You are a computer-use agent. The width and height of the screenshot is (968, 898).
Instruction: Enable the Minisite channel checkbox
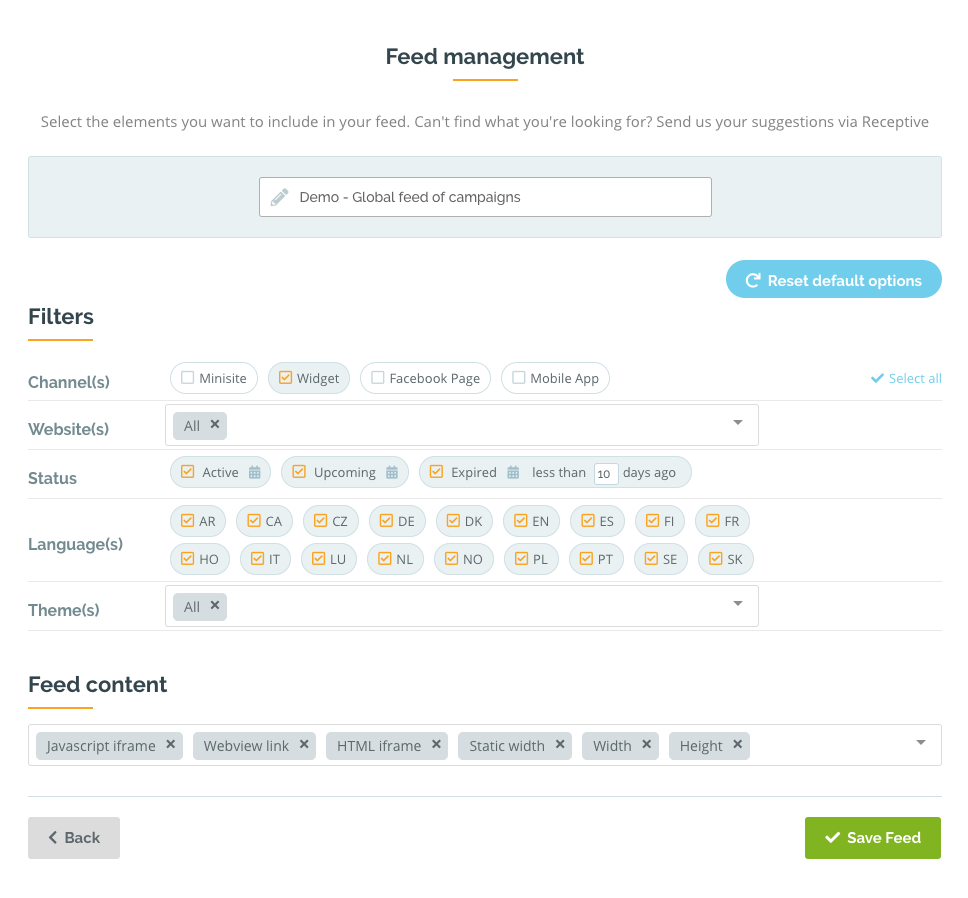pos(187,378)
